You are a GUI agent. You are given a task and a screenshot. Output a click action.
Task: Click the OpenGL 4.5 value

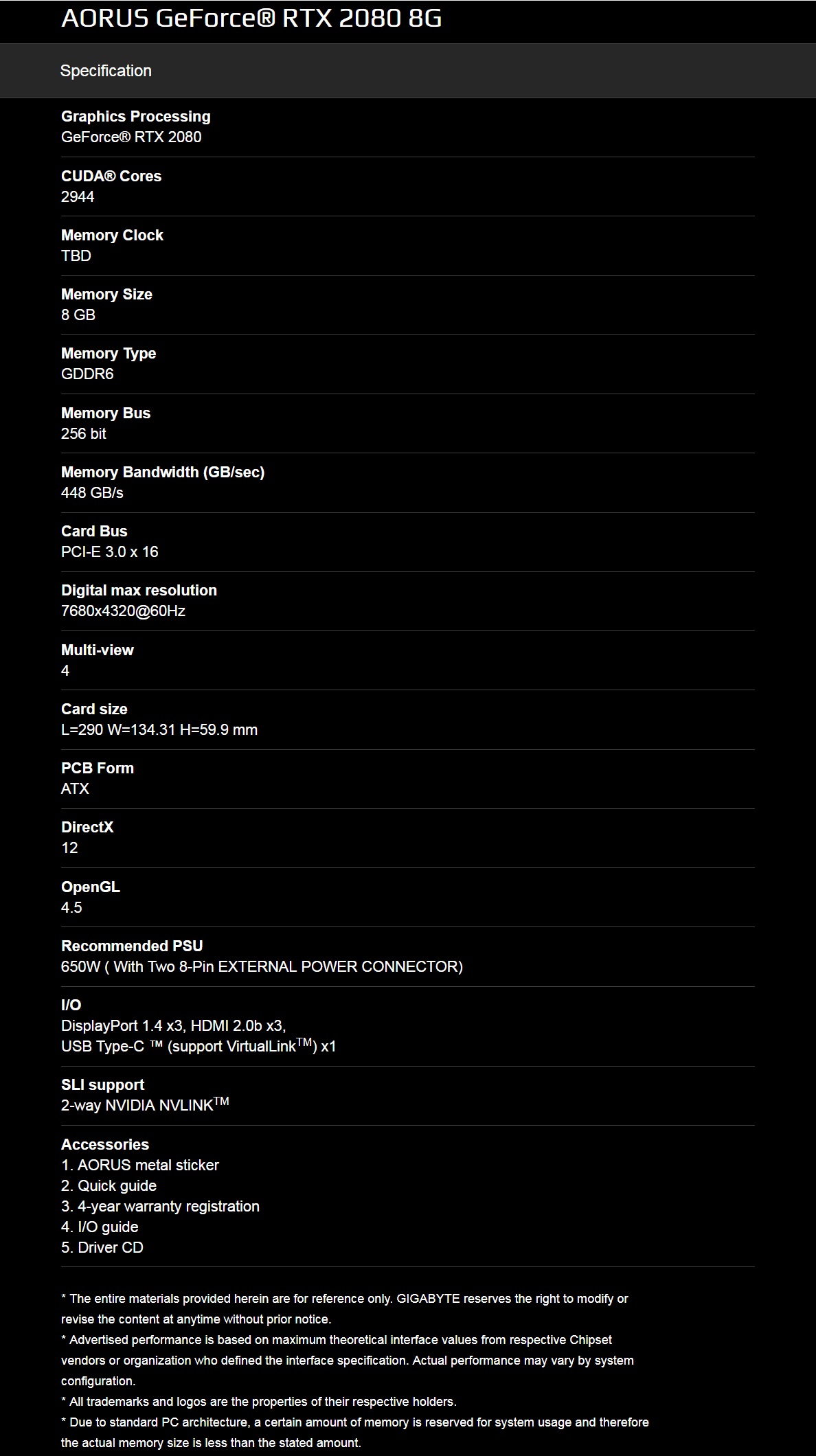click(71, 907)
